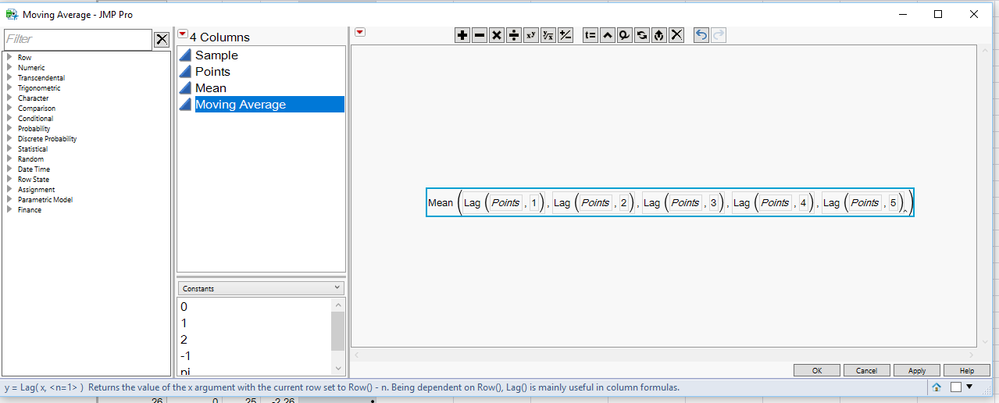Screen dimensions: 999x403
Task: Open the Constants dropdown list
Action: (x=261, y=288)
